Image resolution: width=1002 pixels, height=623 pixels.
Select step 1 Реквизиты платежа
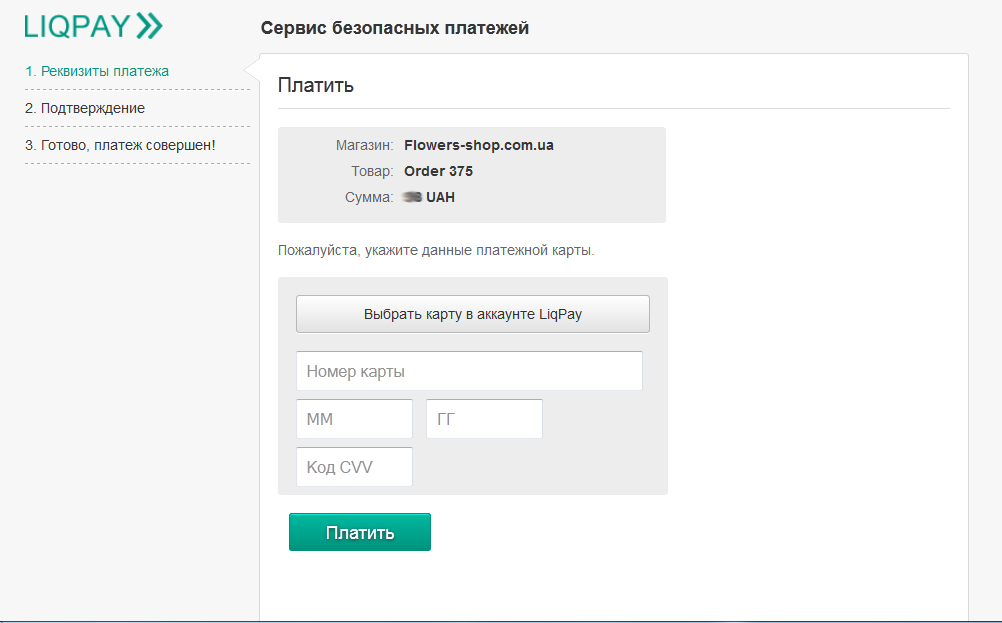point(97,71)
